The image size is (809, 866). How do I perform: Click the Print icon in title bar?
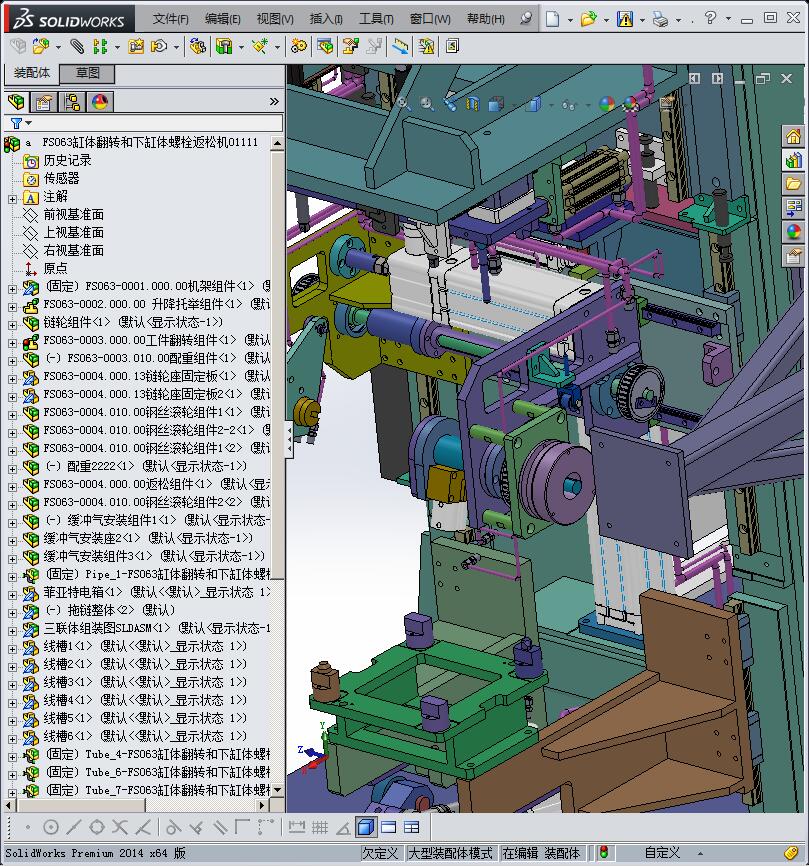tap(660, 19)
